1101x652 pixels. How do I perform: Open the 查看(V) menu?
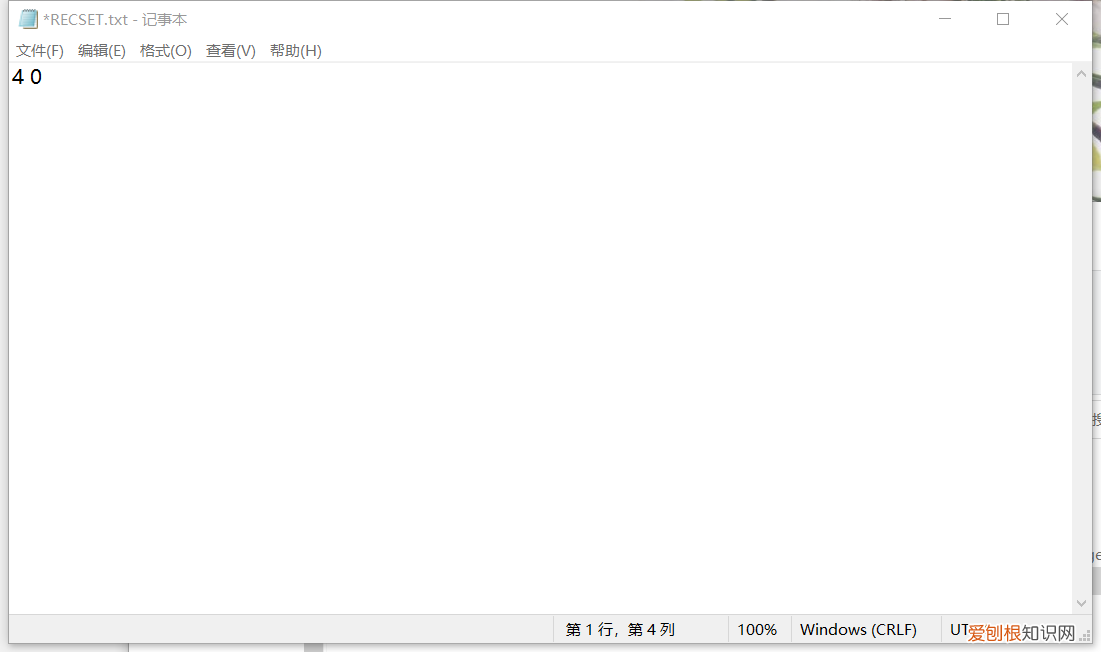click(x=231, y=51)
